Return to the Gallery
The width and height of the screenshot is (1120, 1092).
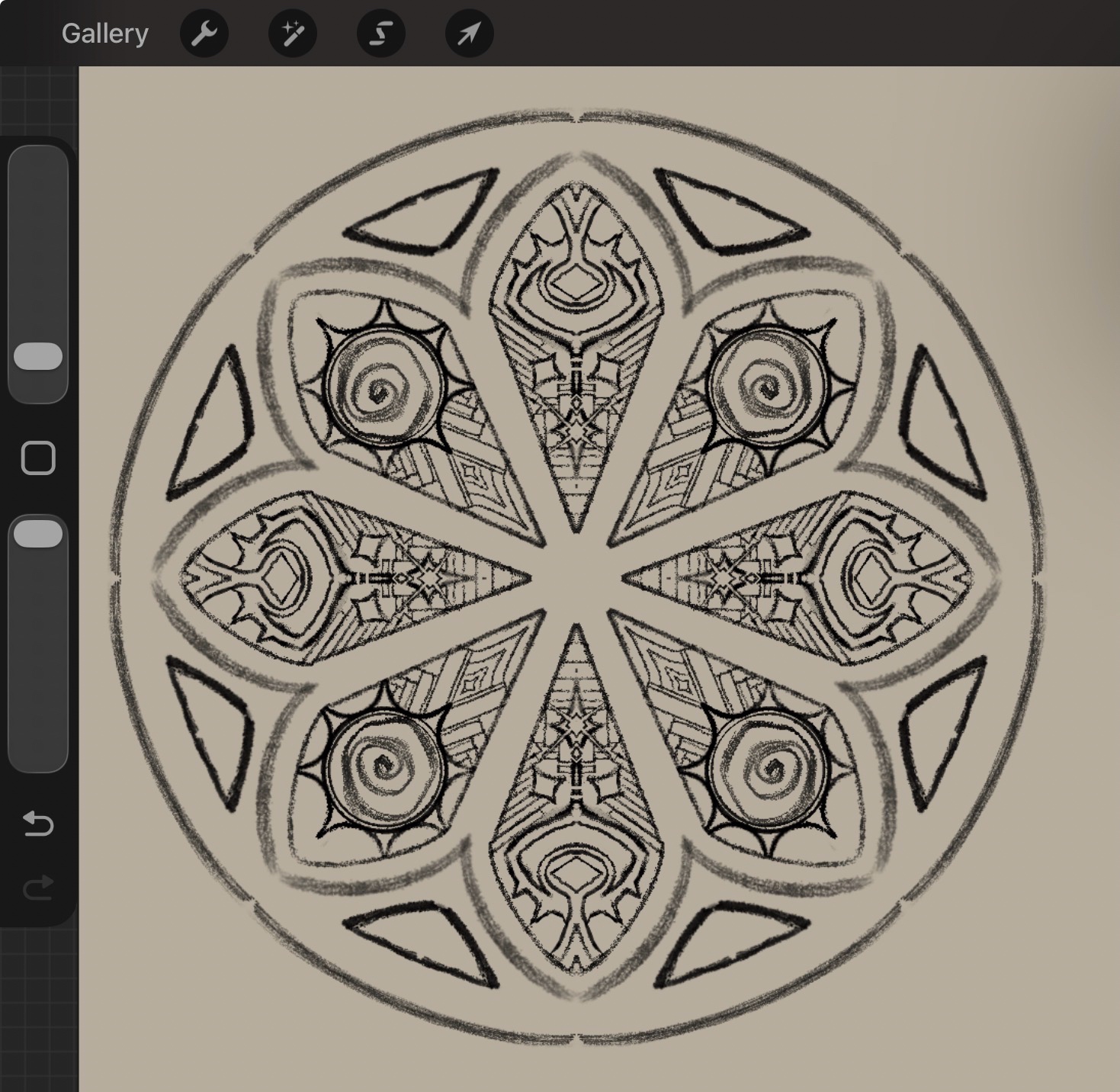tap(104, 34)
